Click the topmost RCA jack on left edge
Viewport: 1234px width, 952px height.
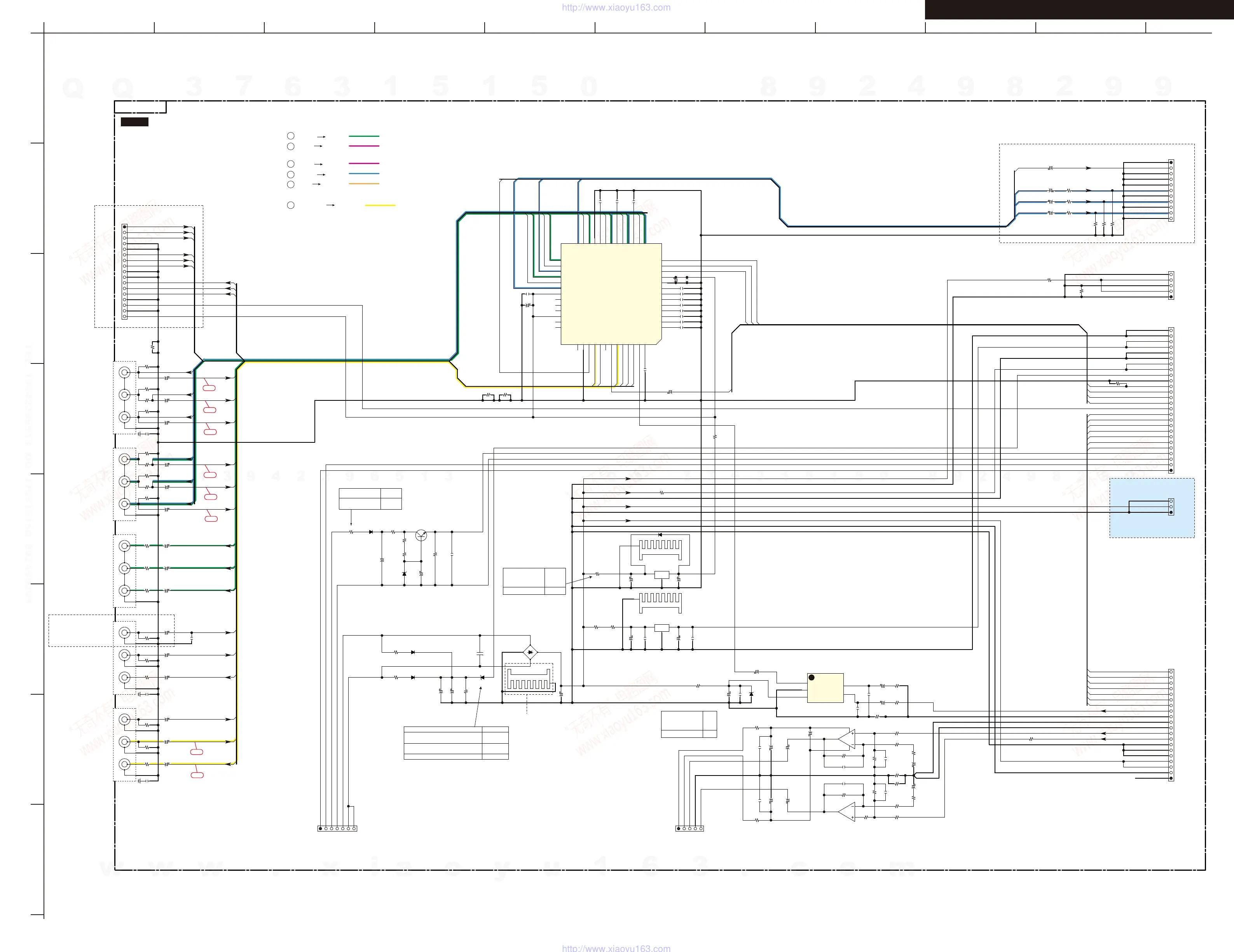[x=124, y=372]
